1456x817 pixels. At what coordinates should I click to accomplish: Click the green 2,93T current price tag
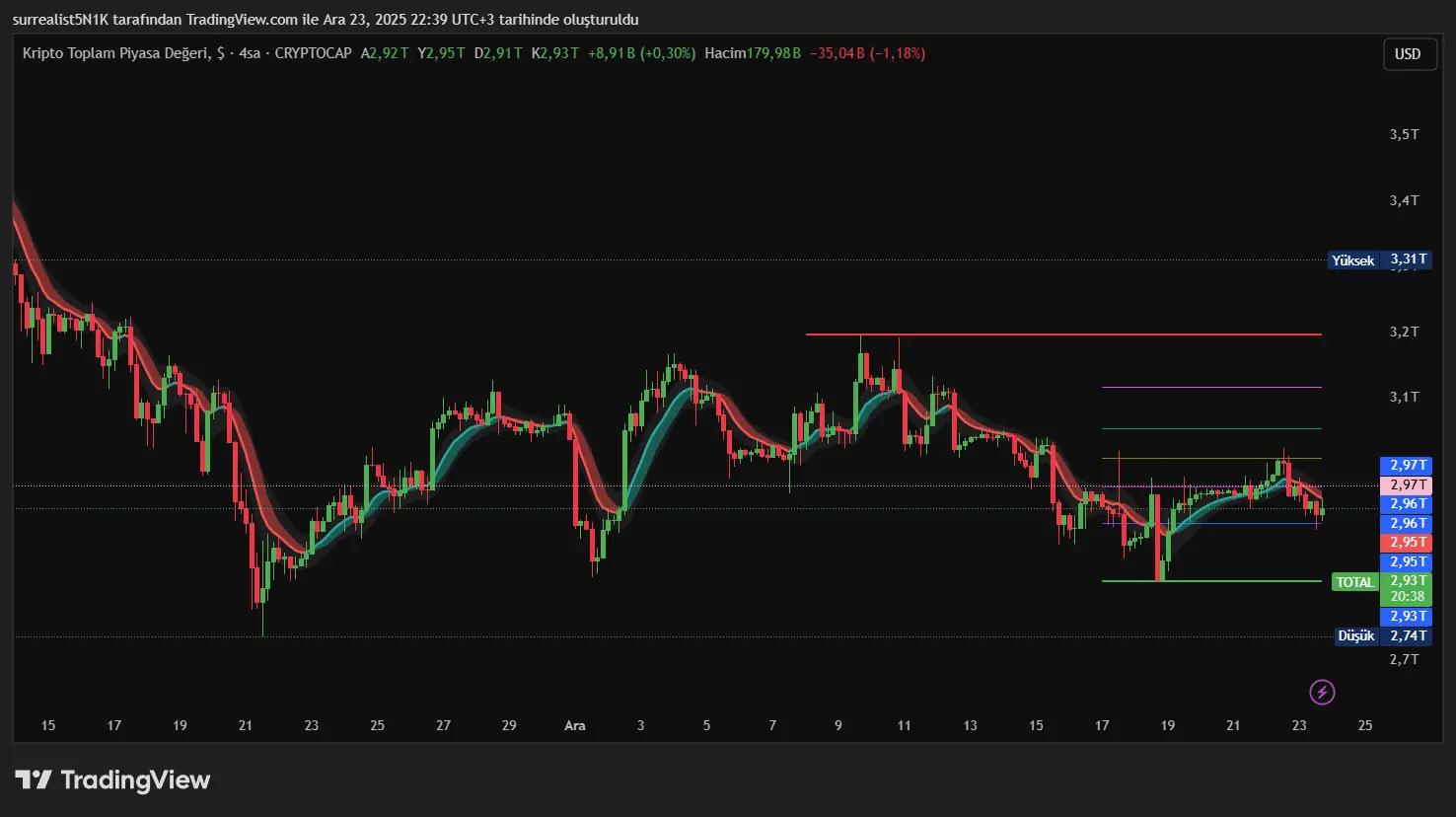[x=1408, y=581]
